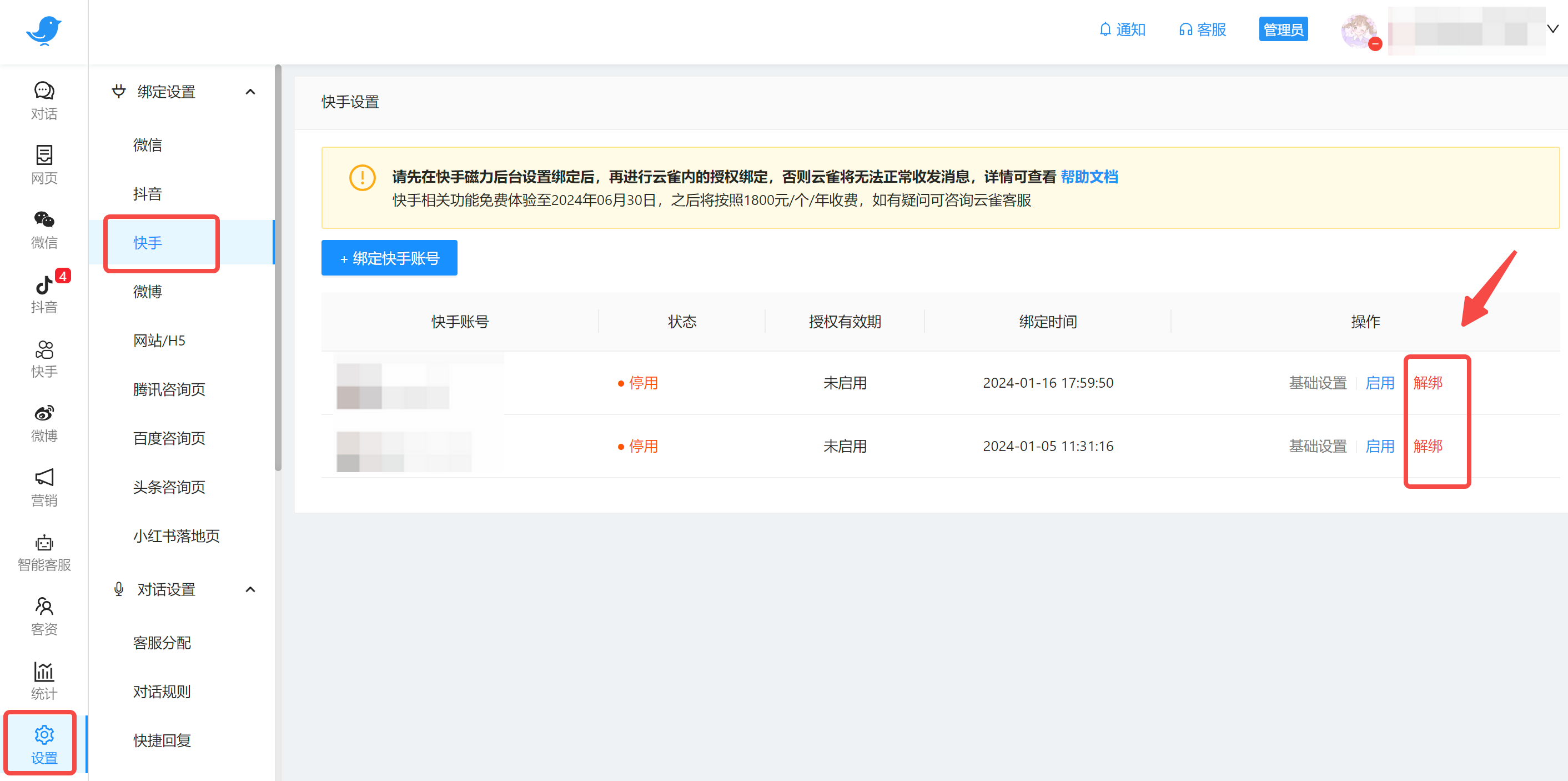Collapse the 绑定设置 section
The width and height of the screenshot is (1568, 781).
click(x=249, y=91)
